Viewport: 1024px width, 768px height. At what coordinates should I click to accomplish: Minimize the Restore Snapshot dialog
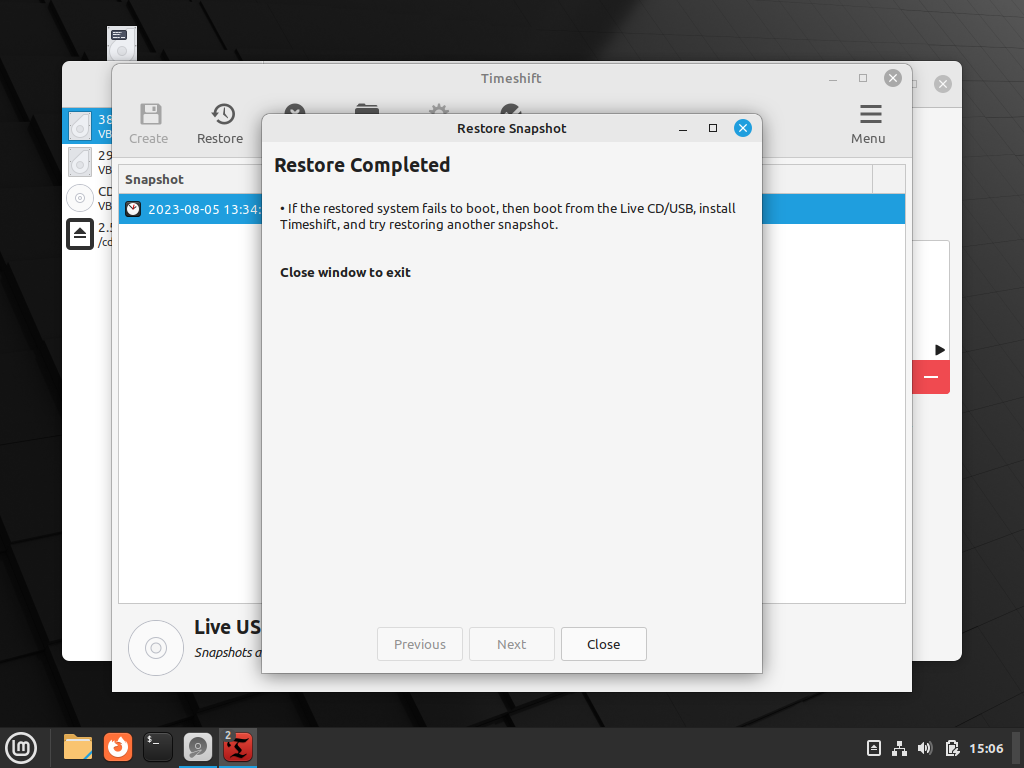[x=682, y=129]
